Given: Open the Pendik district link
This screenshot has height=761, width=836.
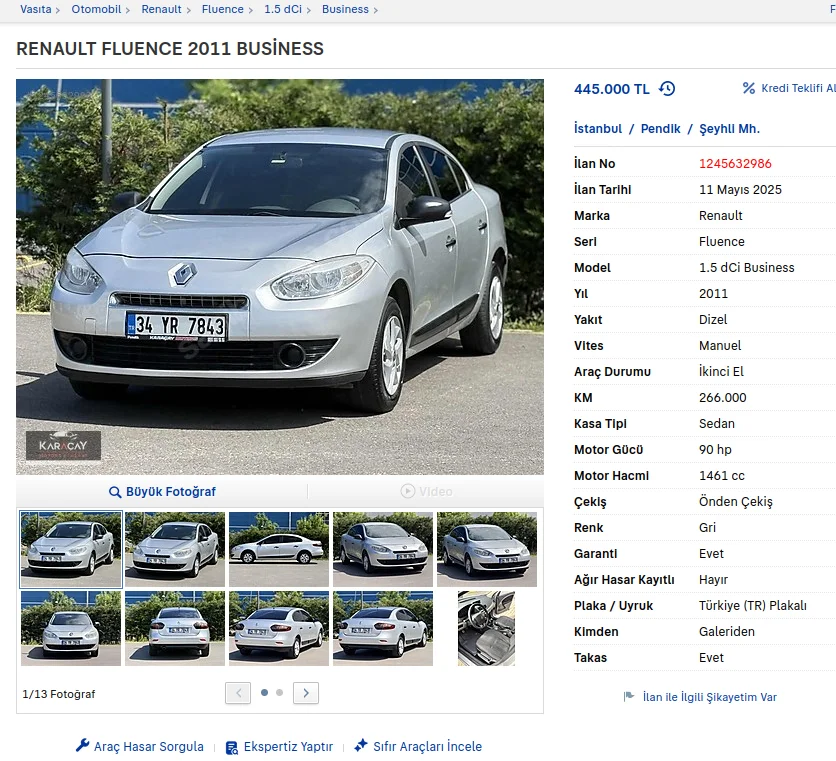Looking at the screenshot, I should tap(661, 129).
